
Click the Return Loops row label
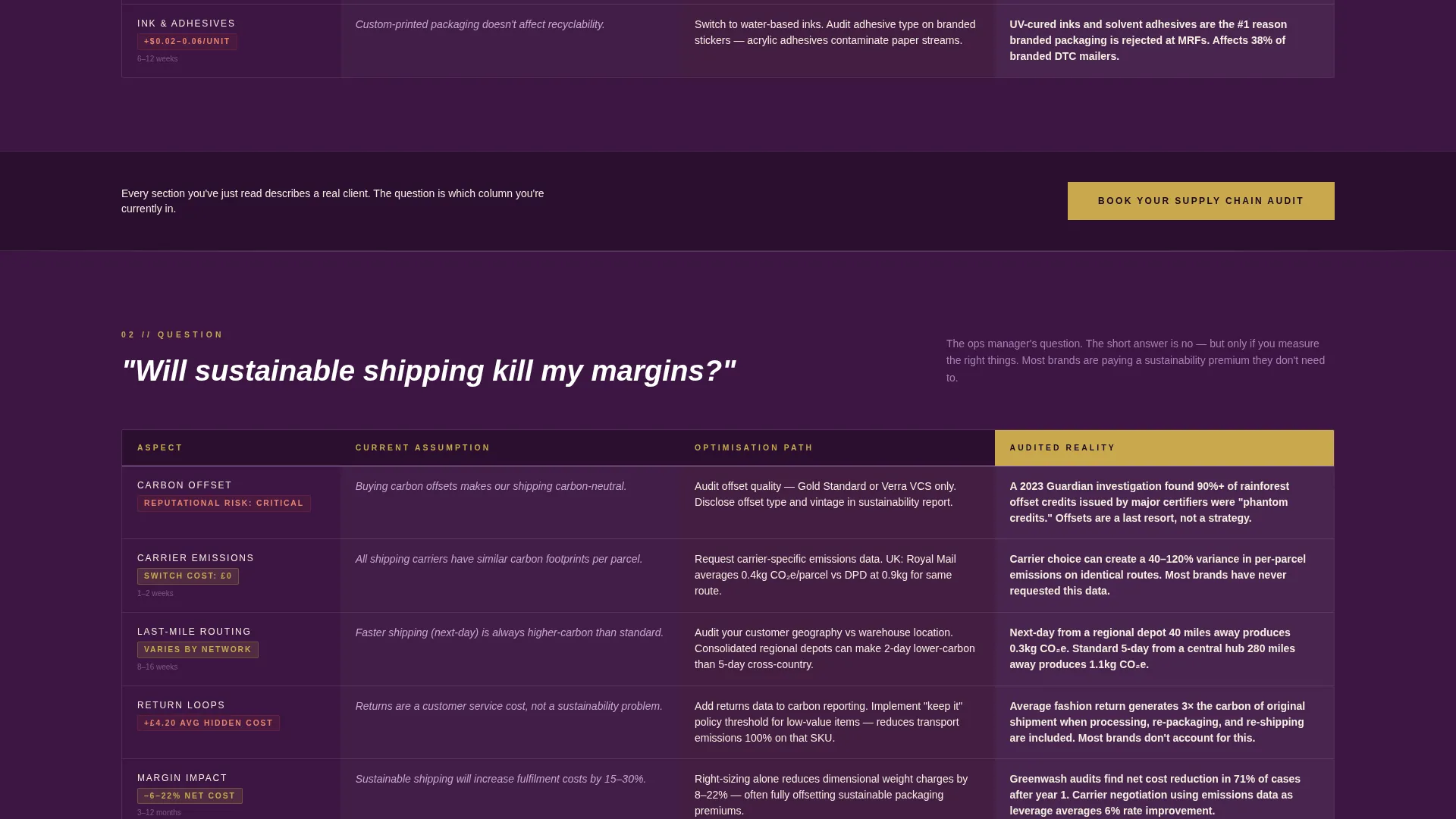click(x=181, y=705)
